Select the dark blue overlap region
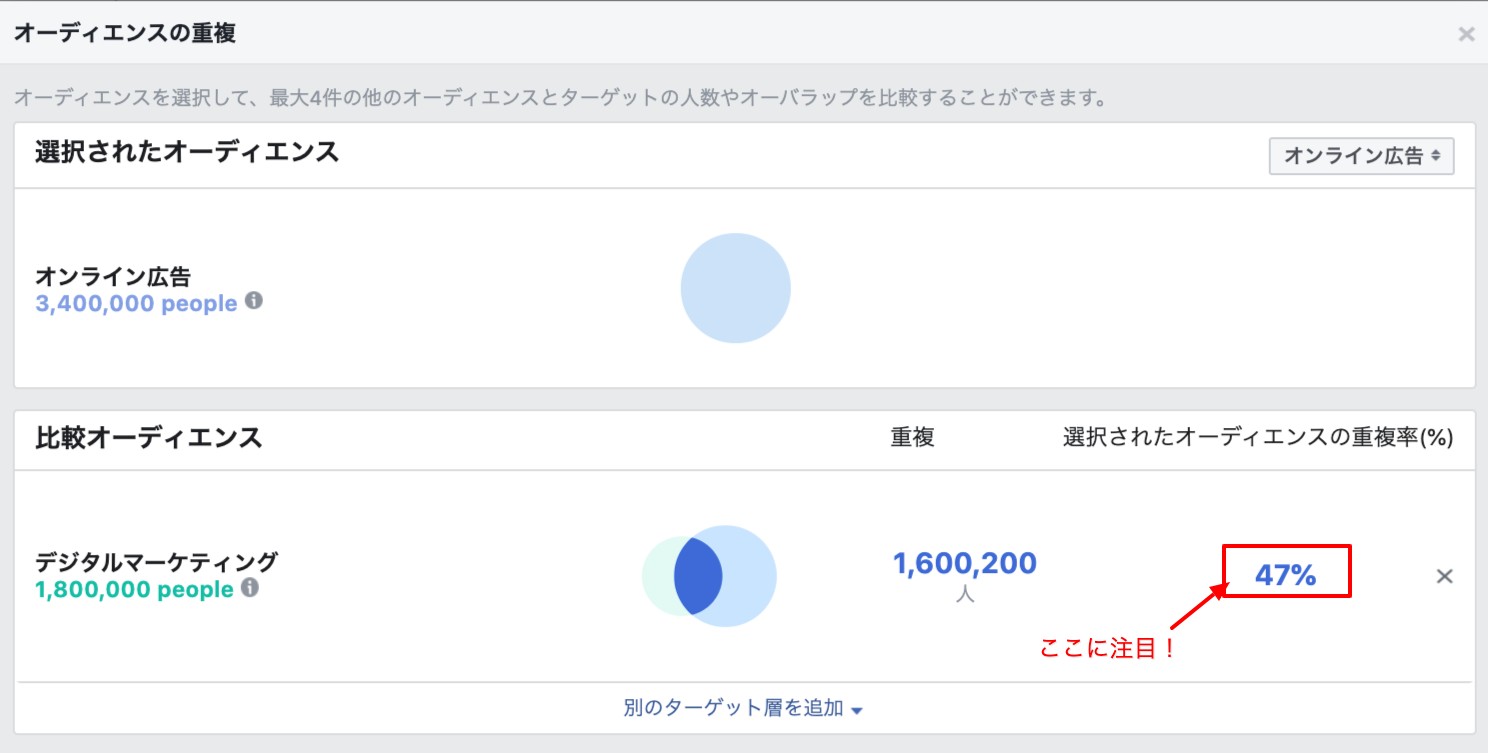 pos(697,576)
